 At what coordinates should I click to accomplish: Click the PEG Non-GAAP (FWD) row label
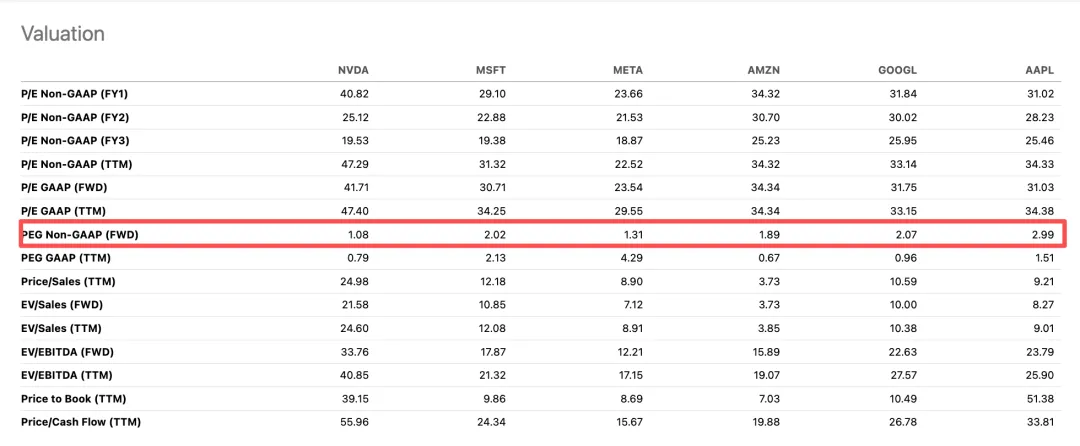click(x=78, y=234)
